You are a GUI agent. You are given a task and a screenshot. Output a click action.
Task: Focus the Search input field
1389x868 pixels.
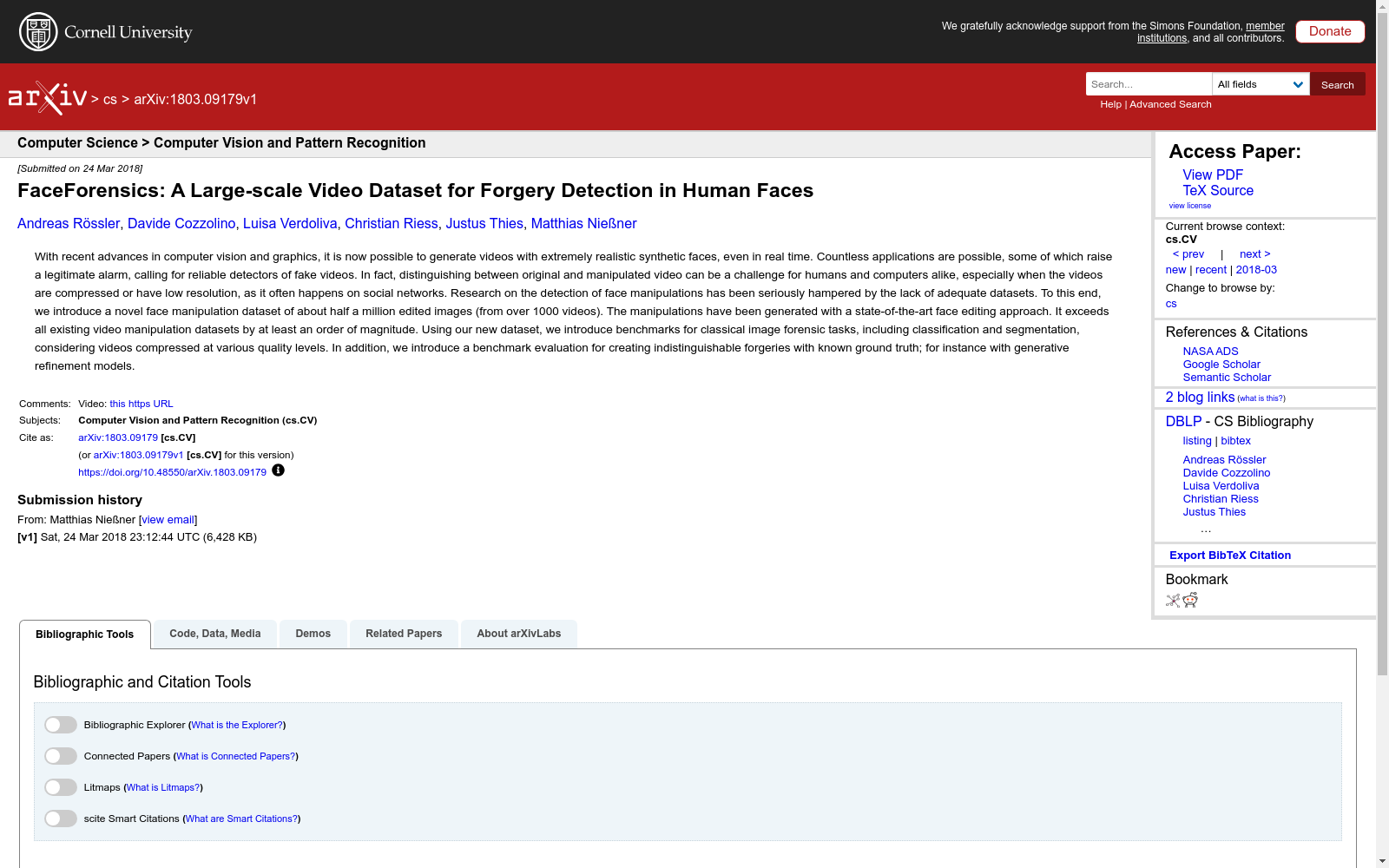tap(1149, 84)
